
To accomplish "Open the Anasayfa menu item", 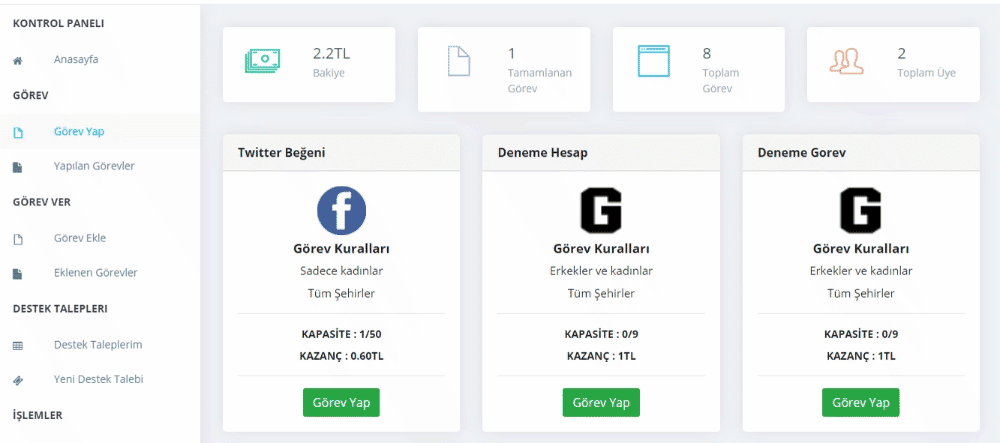I will (x=76, y=60).
